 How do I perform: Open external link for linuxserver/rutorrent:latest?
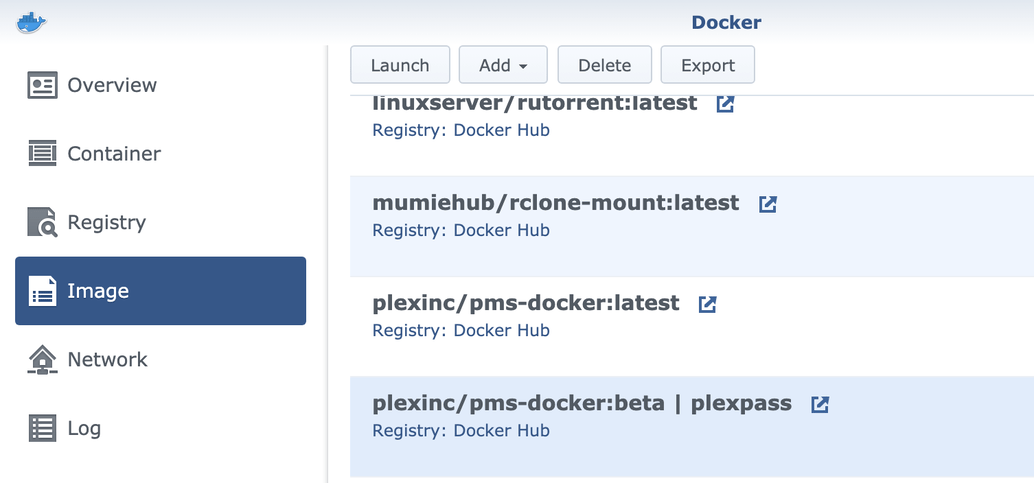click(725, 103)
